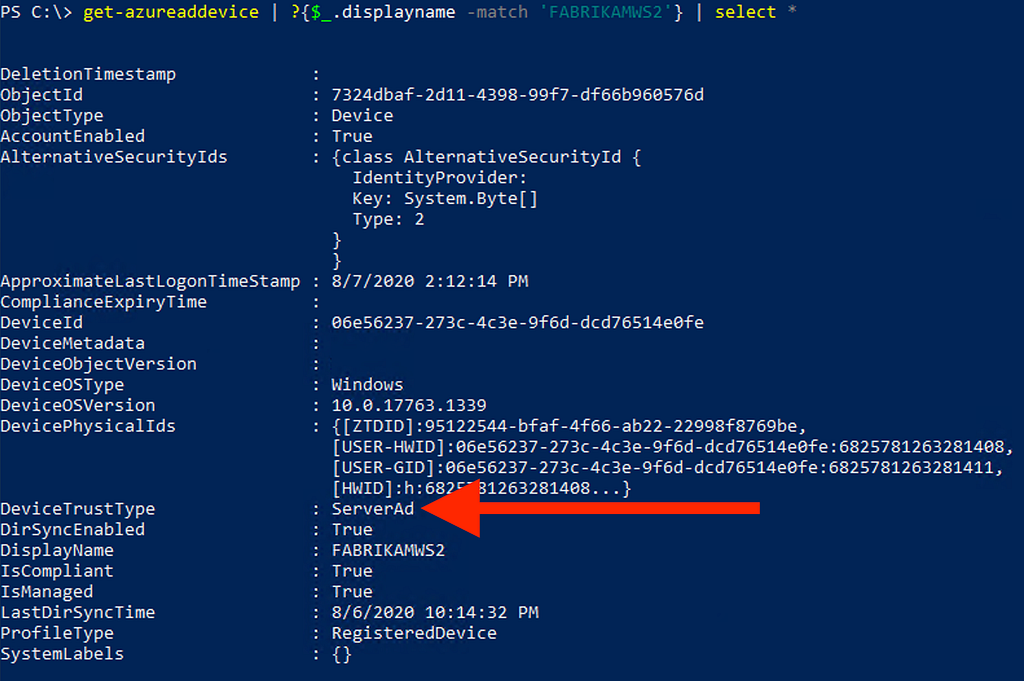
Task: Click the IsManaged True value
Action: click(x=353, y=592)
